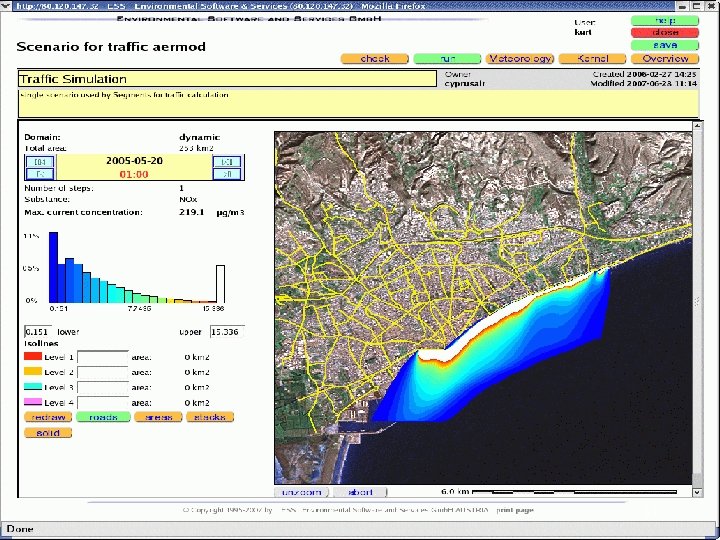Click the orange Level 2 color swatch
The image size is (720, 540).
point(33,371)
